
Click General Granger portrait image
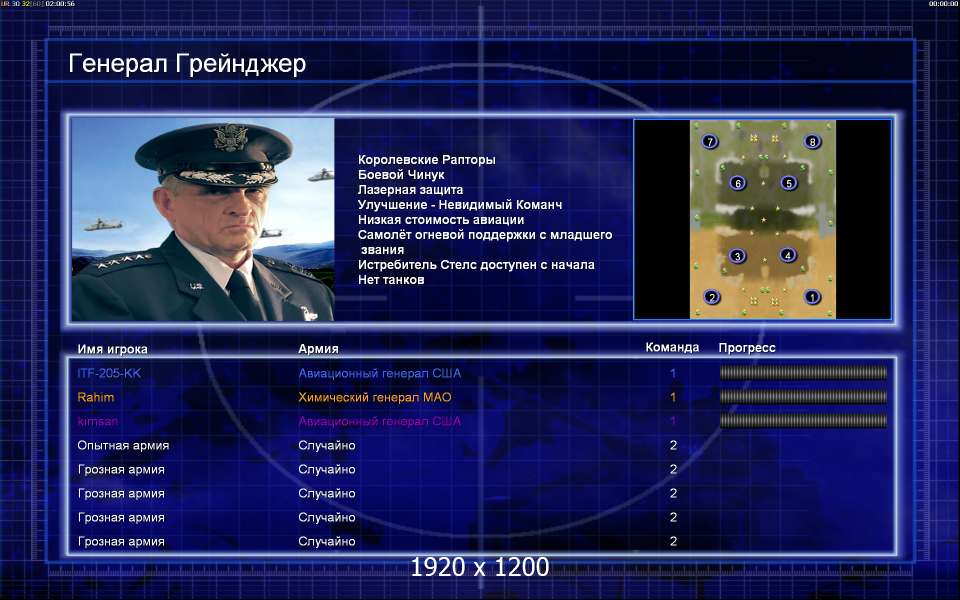coord(203,219)
